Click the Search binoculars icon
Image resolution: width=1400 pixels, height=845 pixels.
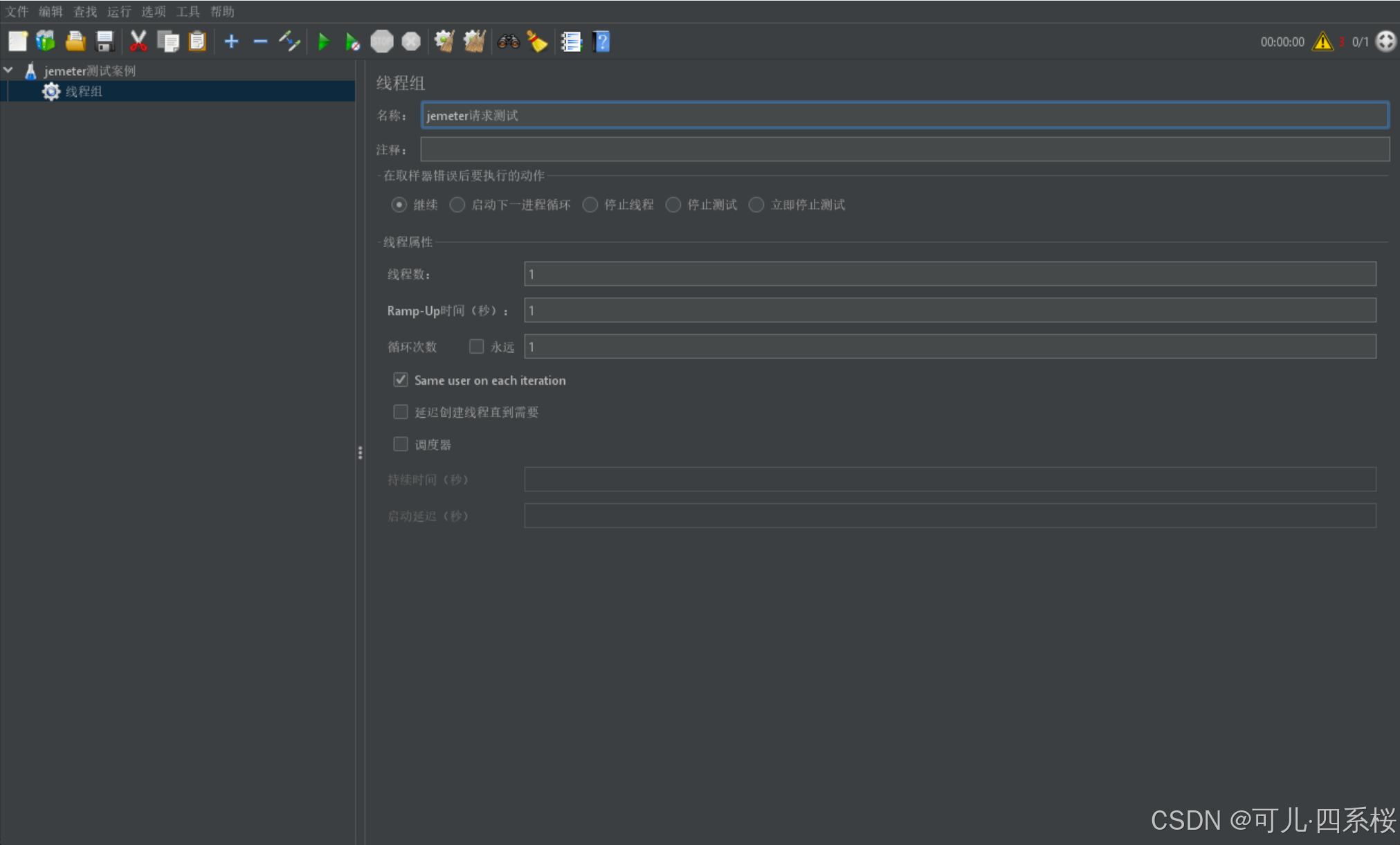508,42
